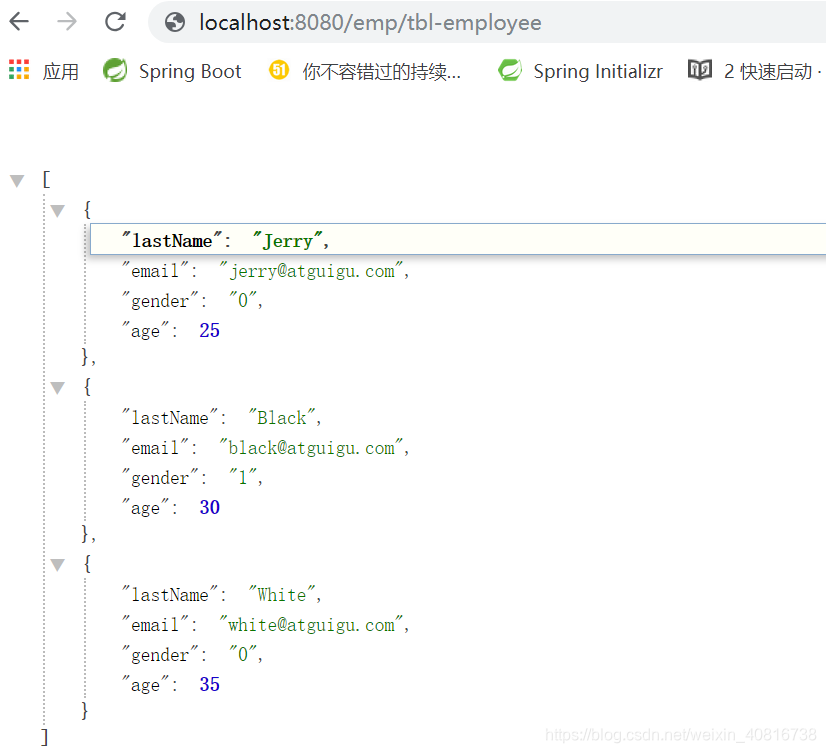Open the 应用 bookmarks shortcut label

(x=61, y=72)
